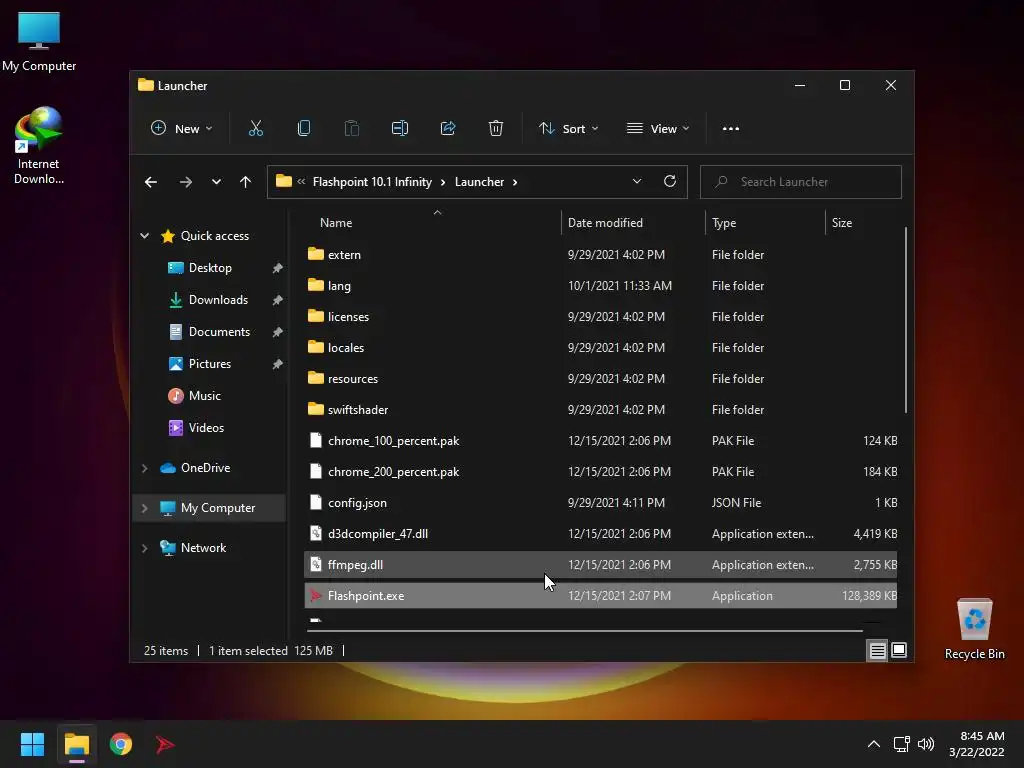The height and width of the screenshot is (768, 1024).
Task: Click the Delete trash can icon
Action: (496, 129)
